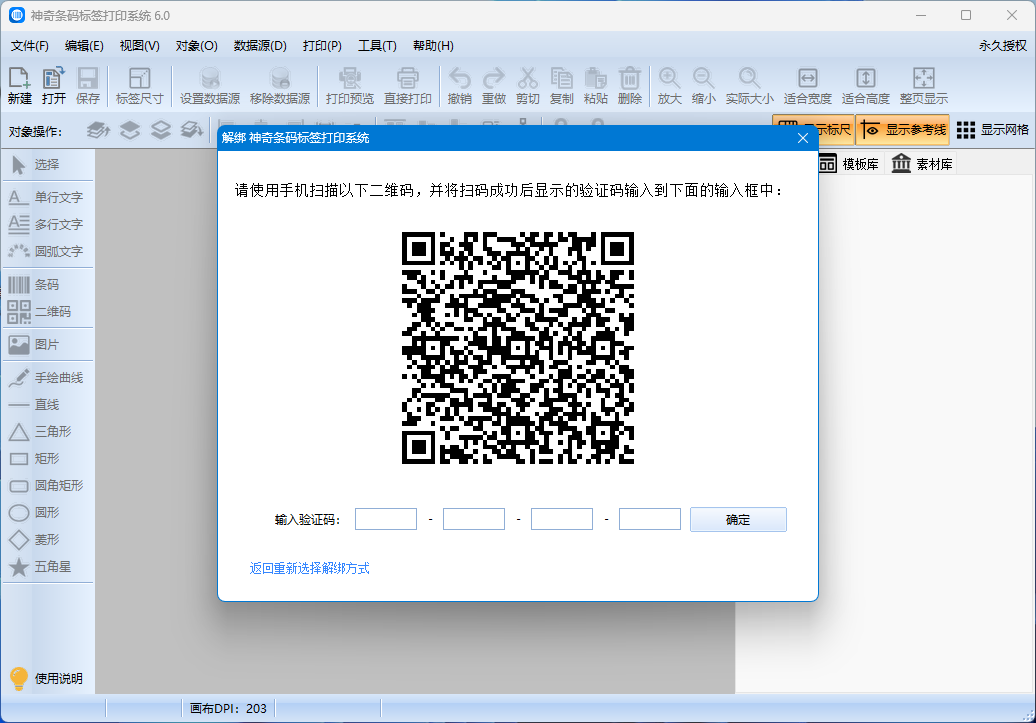1036x723 pixels.
Task: Select the 五角星 star tool
Action: pos(48,566)
